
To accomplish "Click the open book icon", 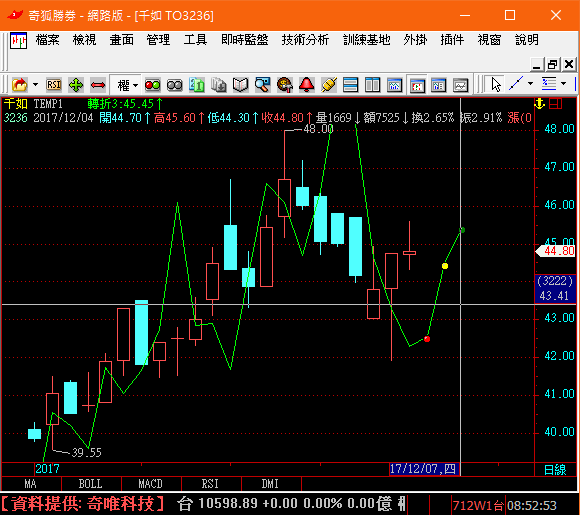I will pos(240,85).
